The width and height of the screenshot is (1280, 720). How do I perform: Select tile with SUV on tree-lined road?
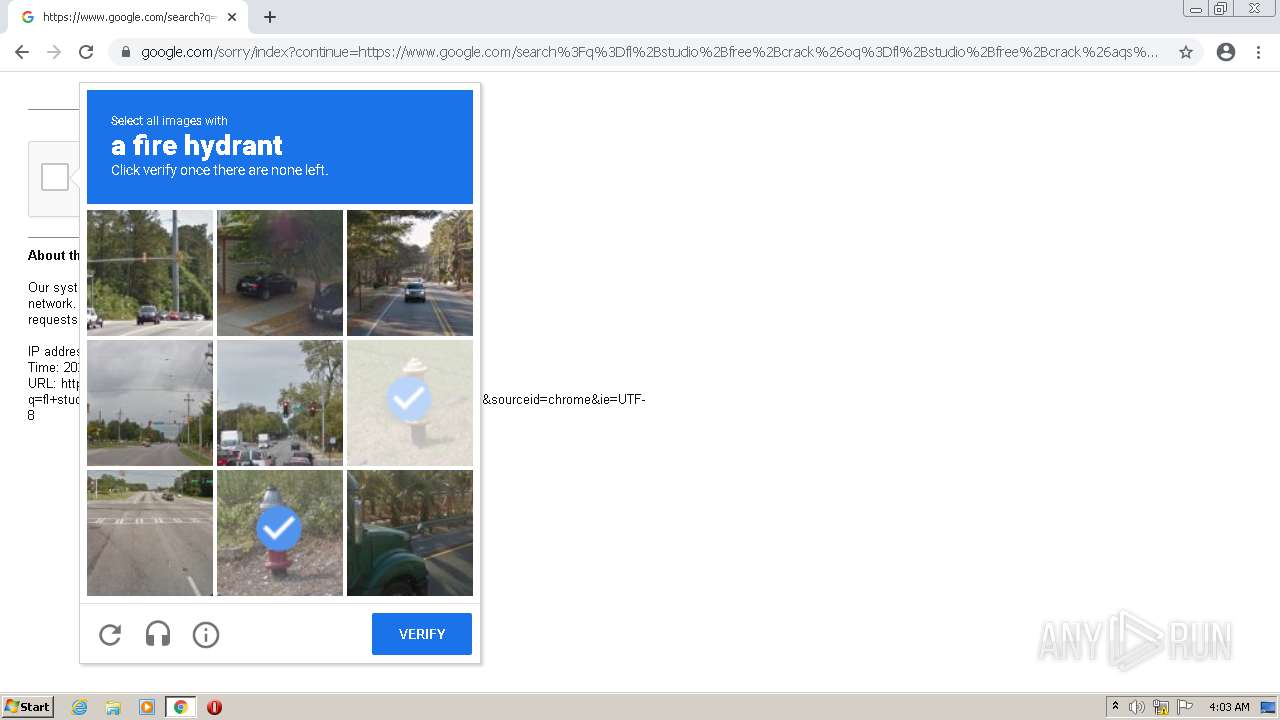[410, 273]
